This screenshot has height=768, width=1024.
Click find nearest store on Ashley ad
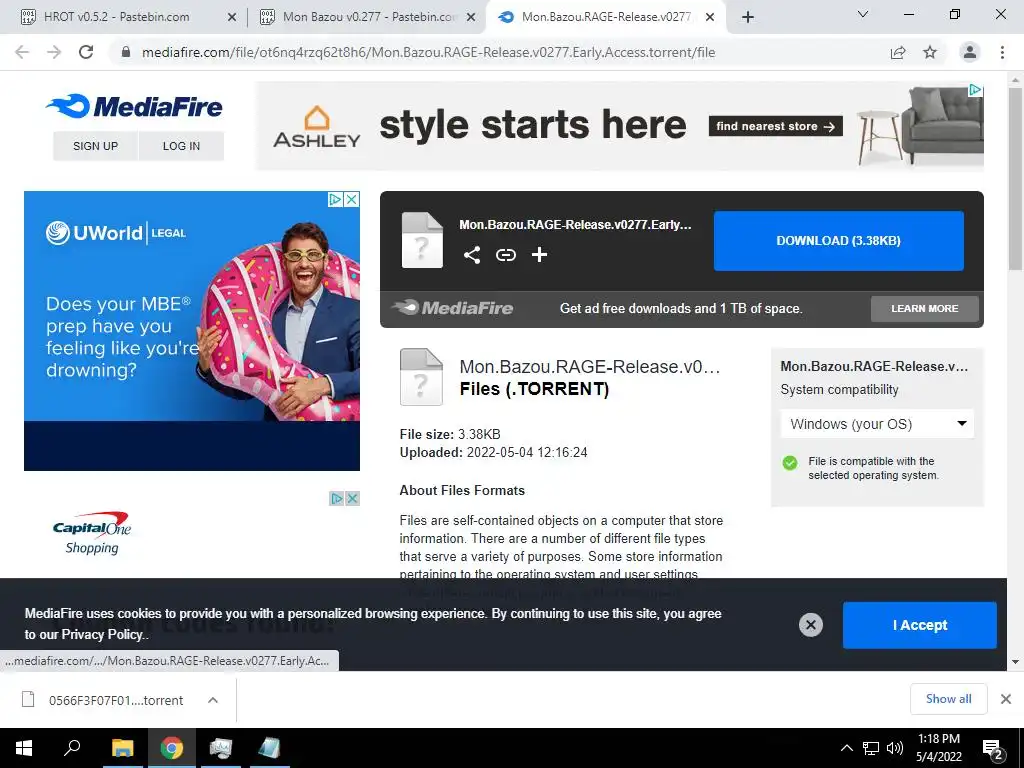tap(775, 126)
